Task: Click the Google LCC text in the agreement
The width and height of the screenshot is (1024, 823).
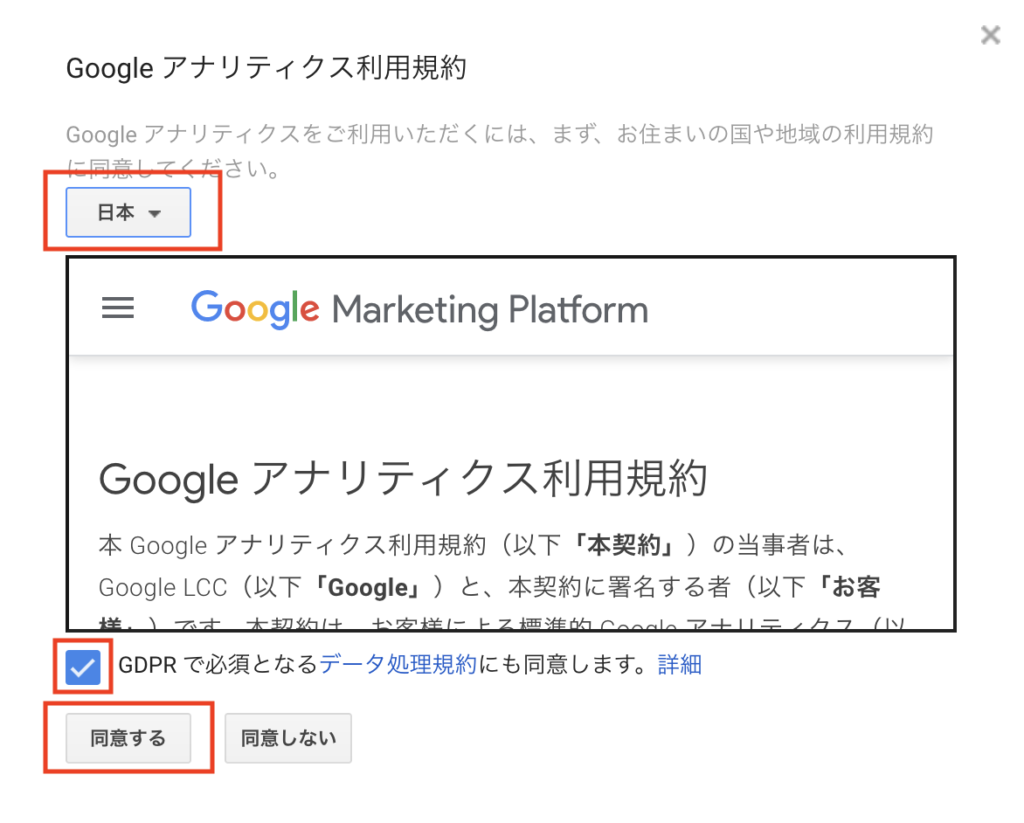Action: 163,587
